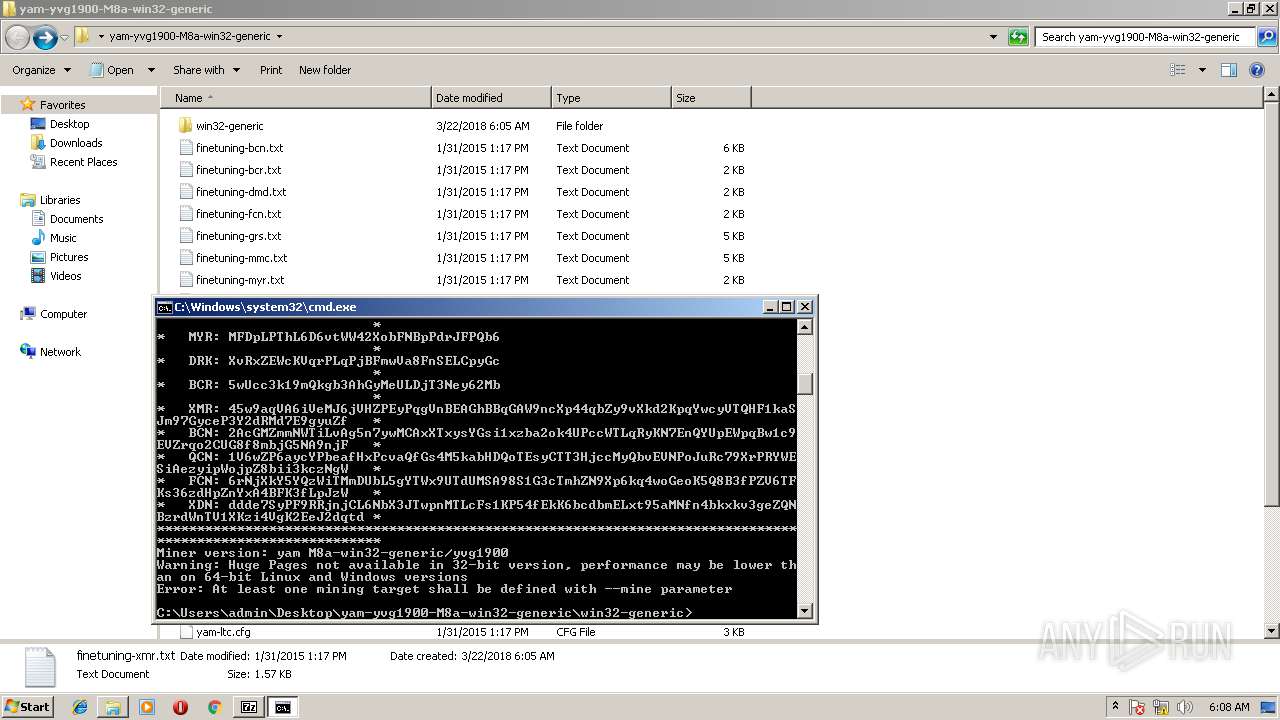Expand the view options dropdown arrow
The width and height of the screenshot is (1280, 720).
point(1202,70)
